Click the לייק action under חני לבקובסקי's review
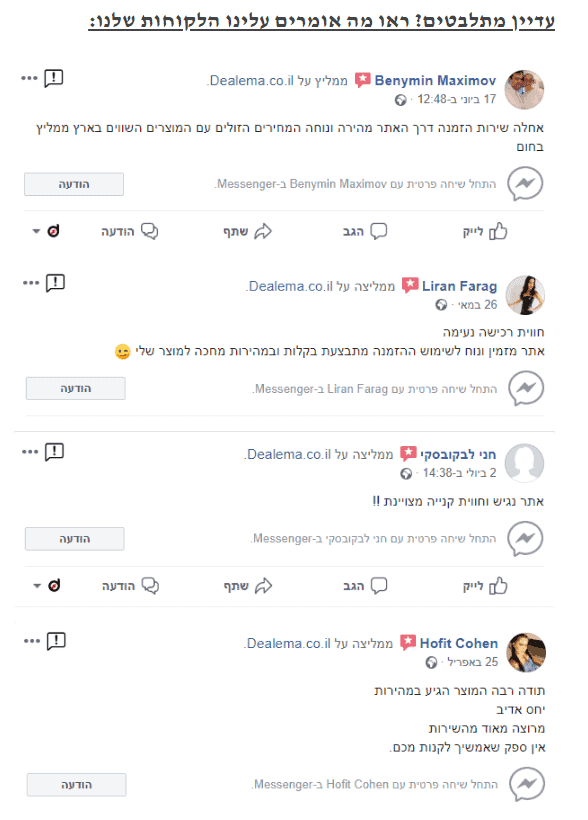This screenshot has width=588, height=820. 485,586
